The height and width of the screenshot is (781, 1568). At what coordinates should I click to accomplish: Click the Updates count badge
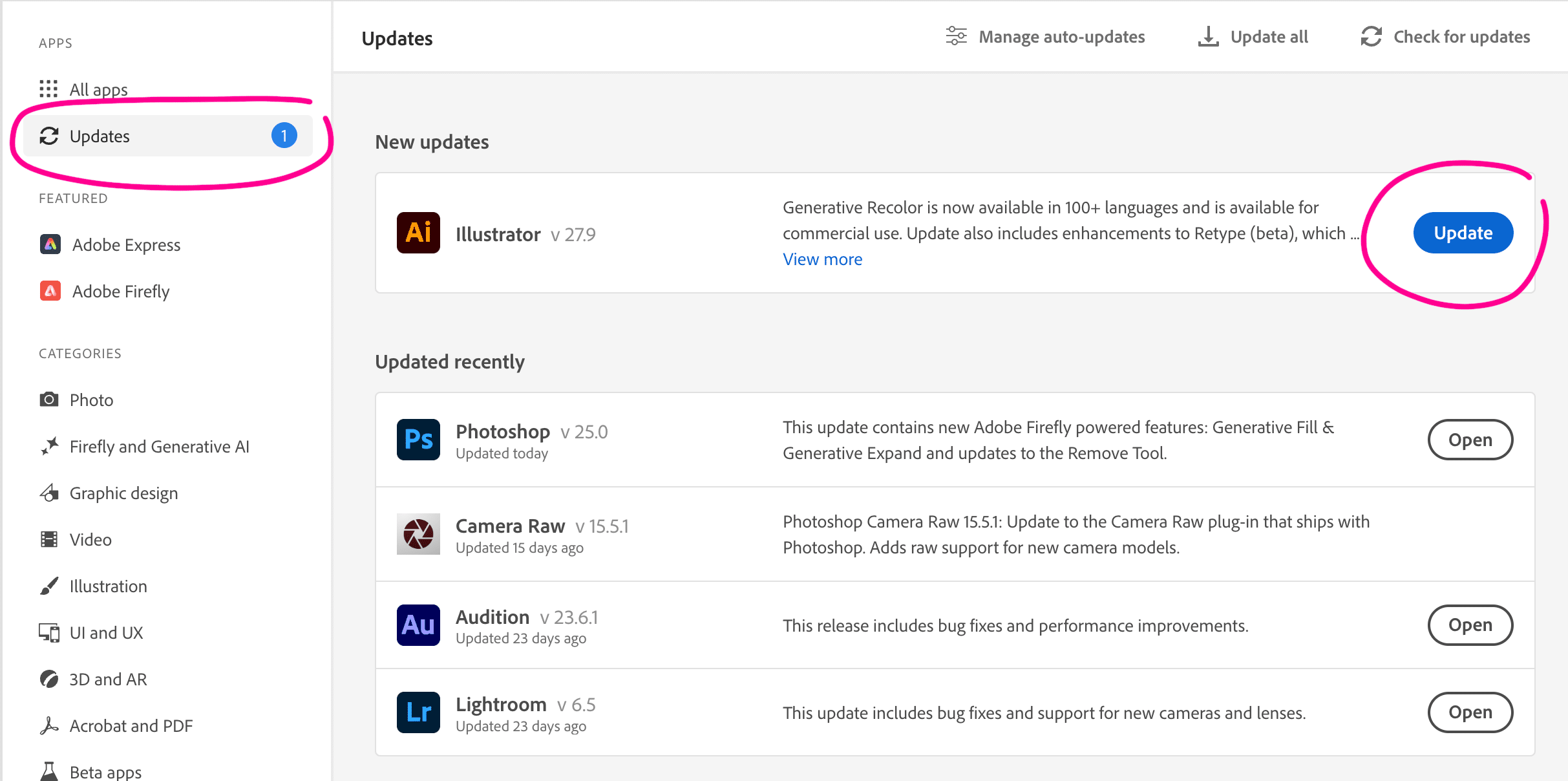pos(284,136)
